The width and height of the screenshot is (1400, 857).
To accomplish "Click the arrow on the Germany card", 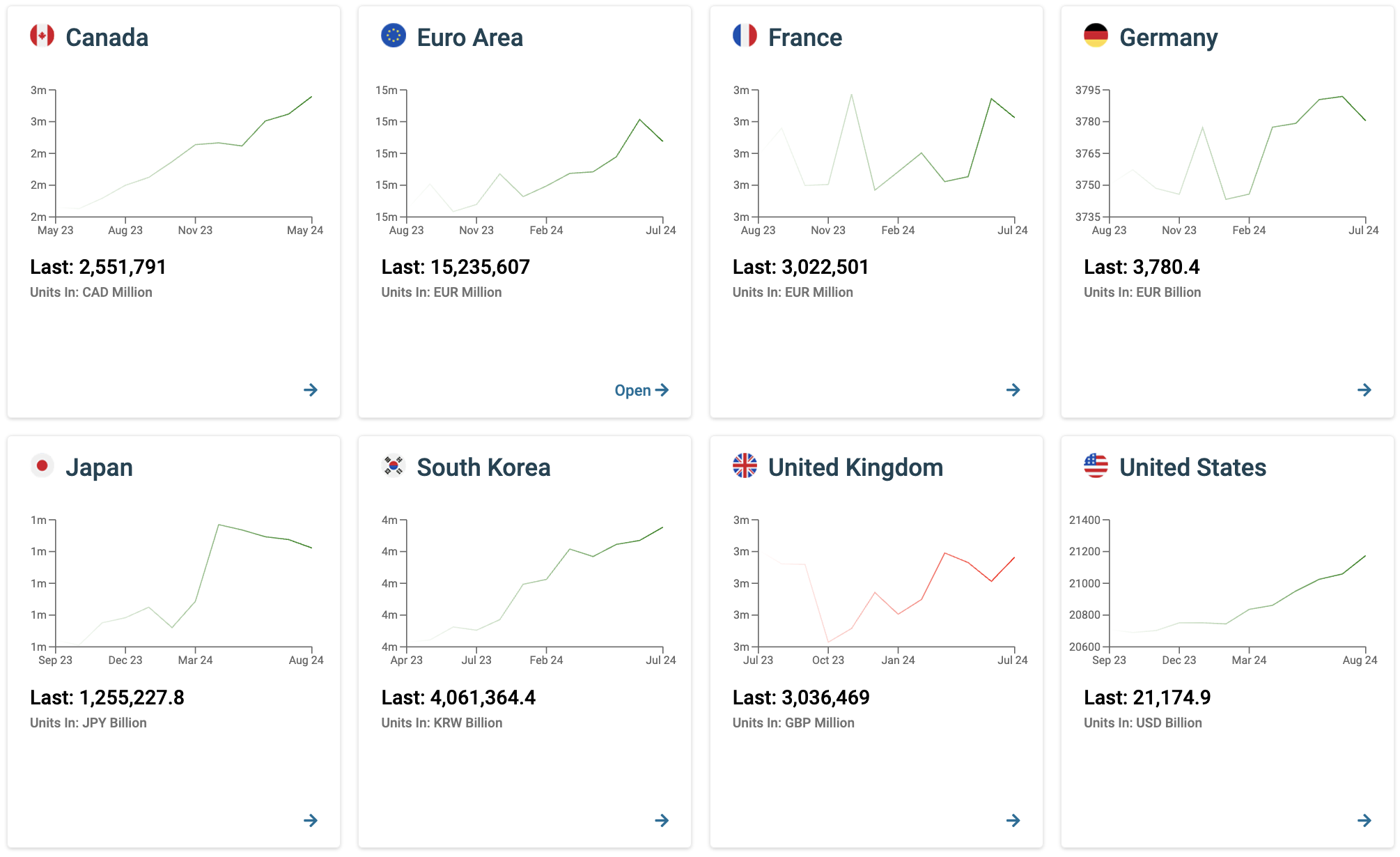I will click(x=1364, y=390).
